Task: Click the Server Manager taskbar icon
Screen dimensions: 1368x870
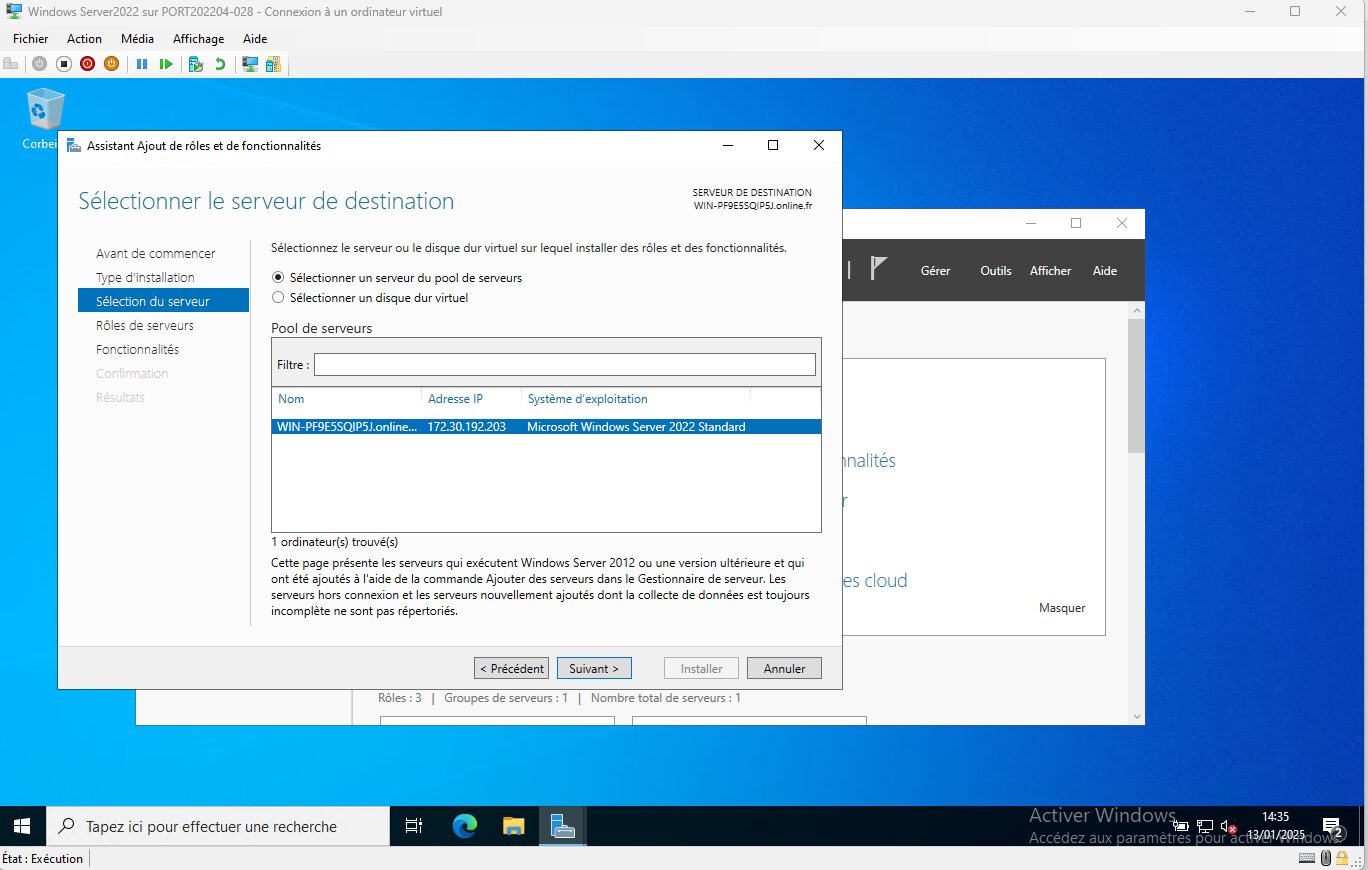Action: [562, 826]
